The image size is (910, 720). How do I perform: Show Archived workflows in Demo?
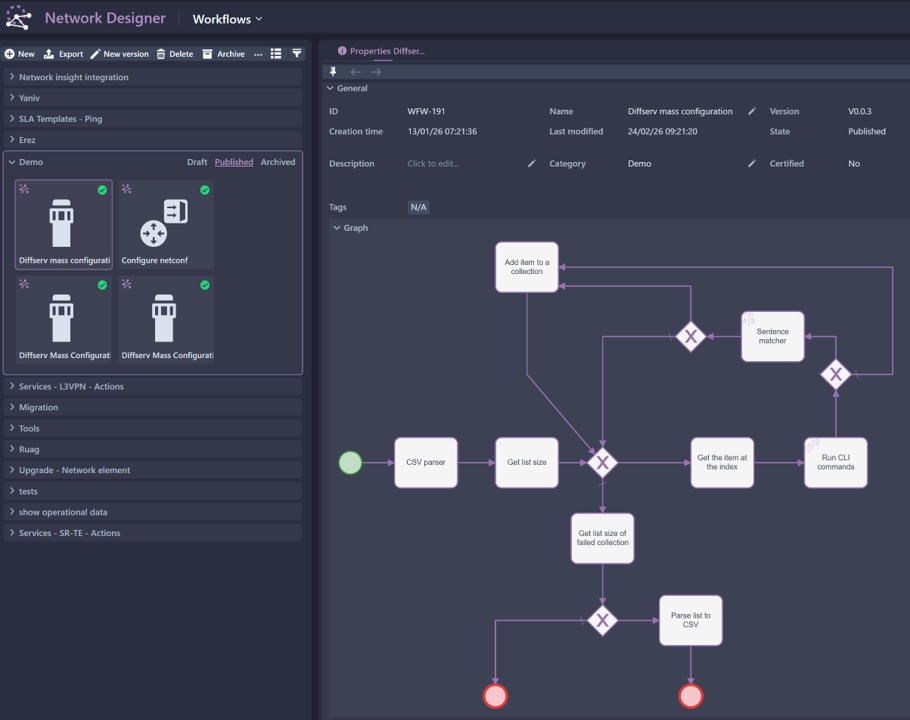coord(278,162)
